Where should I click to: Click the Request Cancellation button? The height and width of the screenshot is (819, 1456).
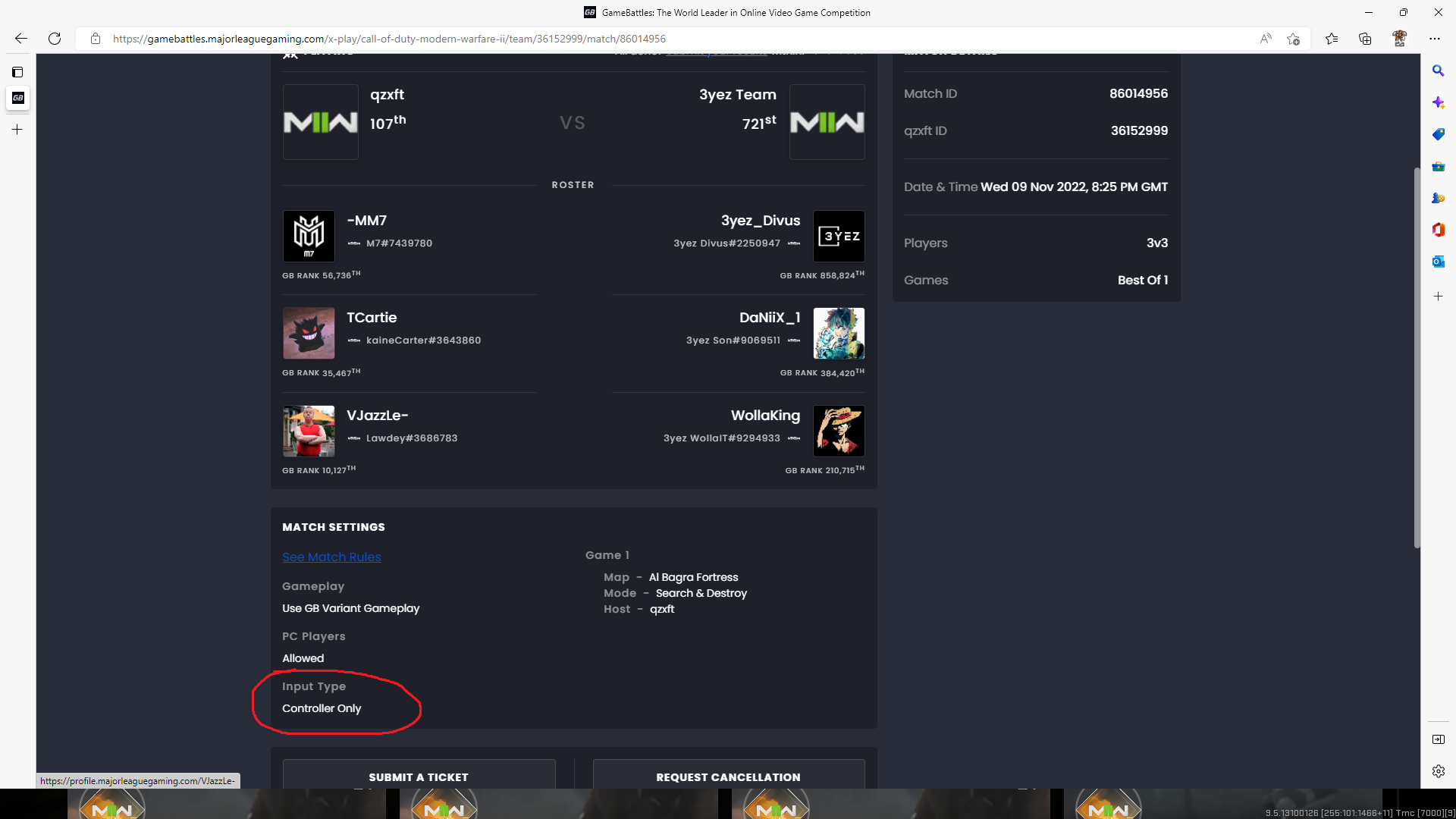[x=728, y=774]
